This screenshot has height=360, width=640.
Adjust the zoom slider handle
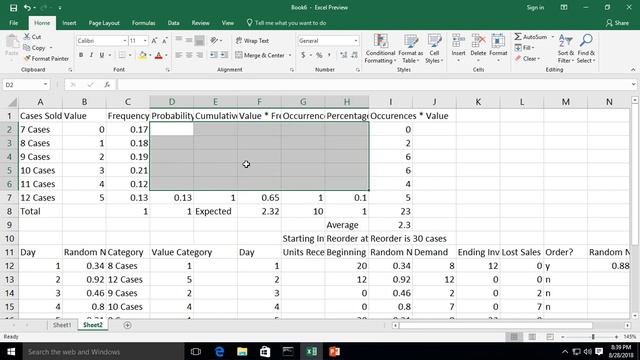pyautogui.click(x=593, y=337)
